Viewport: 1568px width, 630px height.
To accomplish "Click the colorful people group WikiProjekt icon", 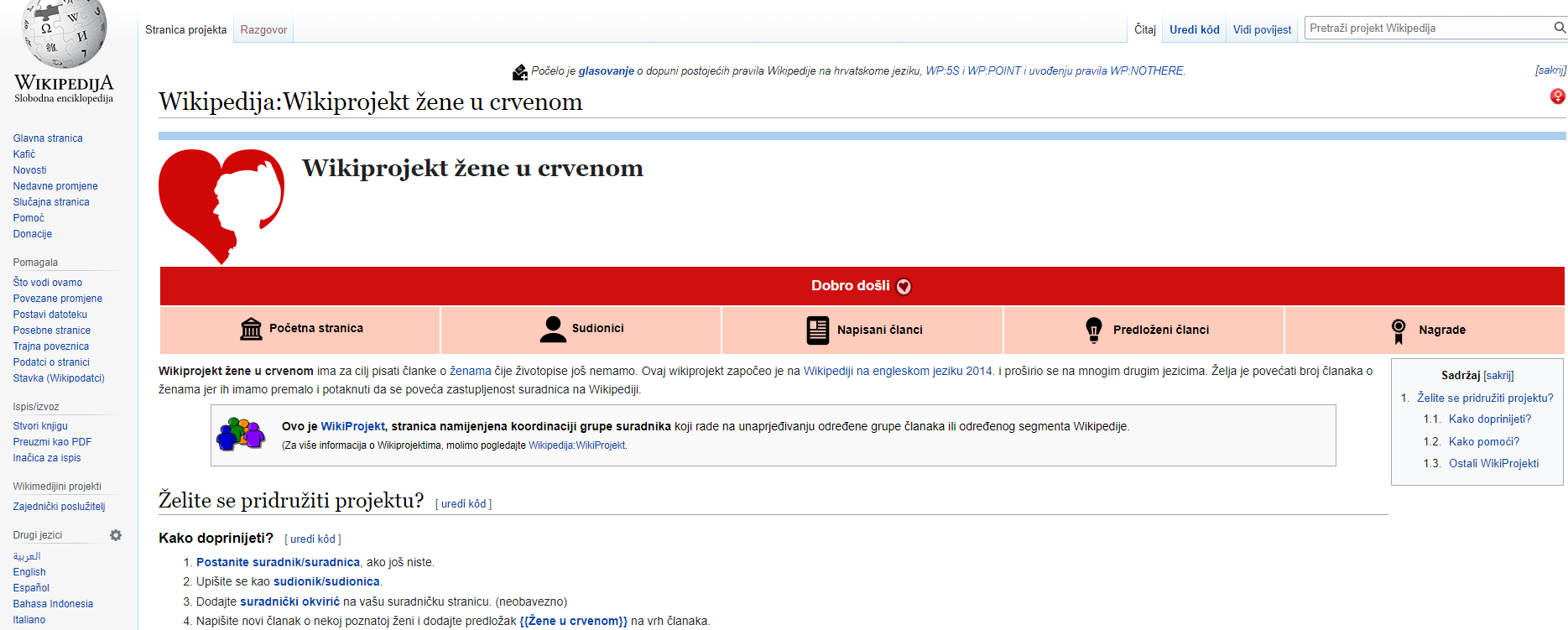I will pyautogui.click(x=241, y=434).
